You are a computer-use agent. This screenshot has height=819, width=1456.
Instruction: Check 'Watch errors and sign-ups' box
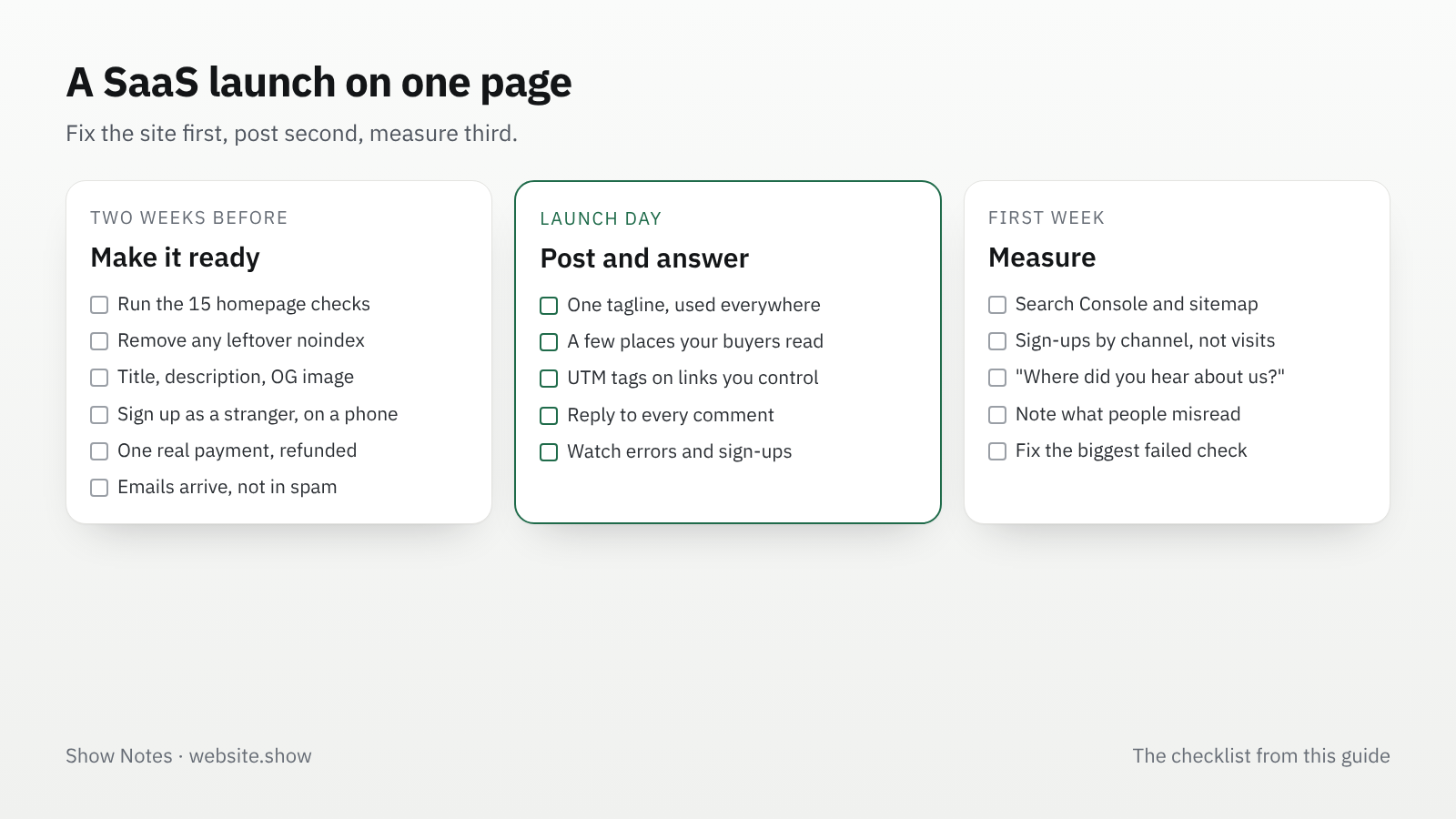click(x=549, y=452)
